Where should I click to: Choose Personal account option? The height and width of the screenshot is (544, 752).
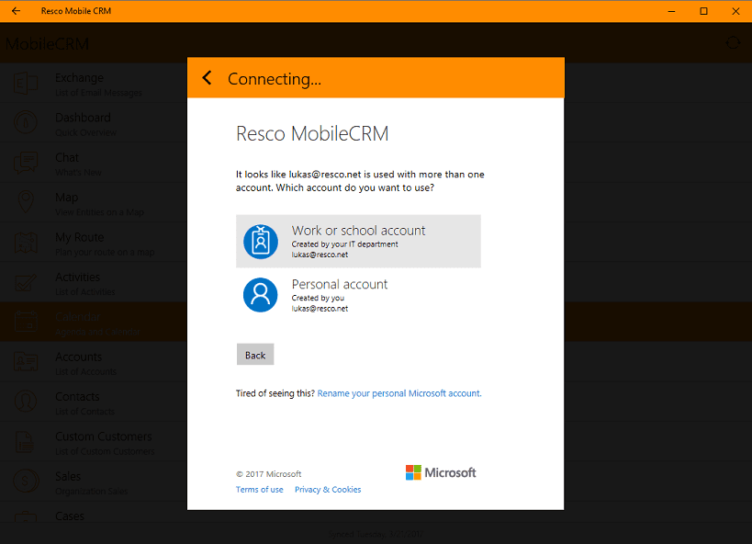click(358, 295)
